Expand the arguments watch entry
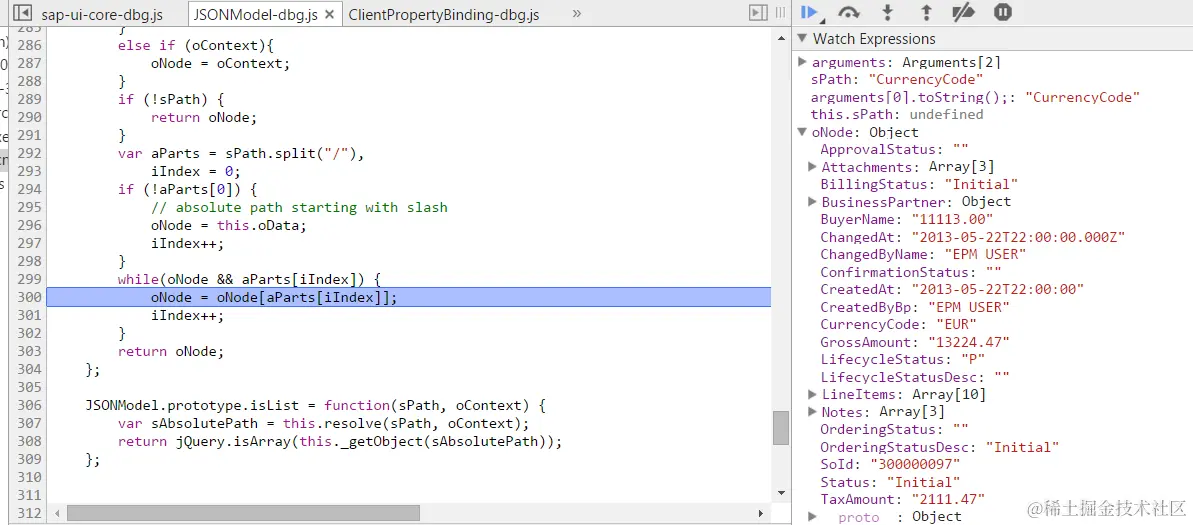 click(x=803, y=62)
